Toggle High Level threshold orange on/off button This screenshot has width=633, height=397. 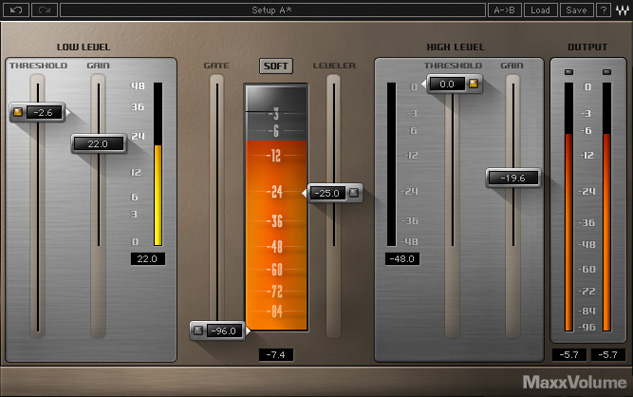pos(473,84)
